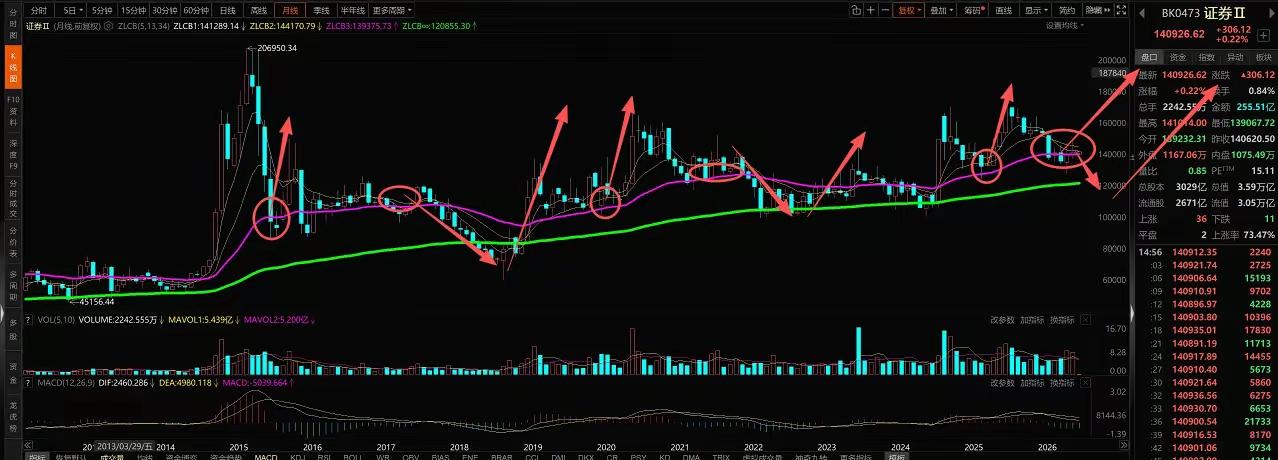Add 证券II to watchlist plus icon
Viewport: 1278px width, 460px height.
[1264, 35]
